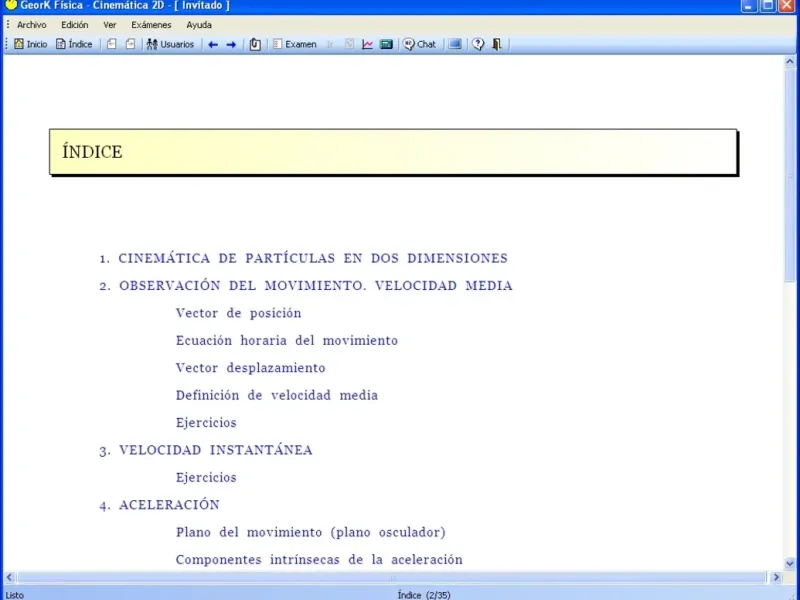Click the vertical scrollbar down arrow

790,564
